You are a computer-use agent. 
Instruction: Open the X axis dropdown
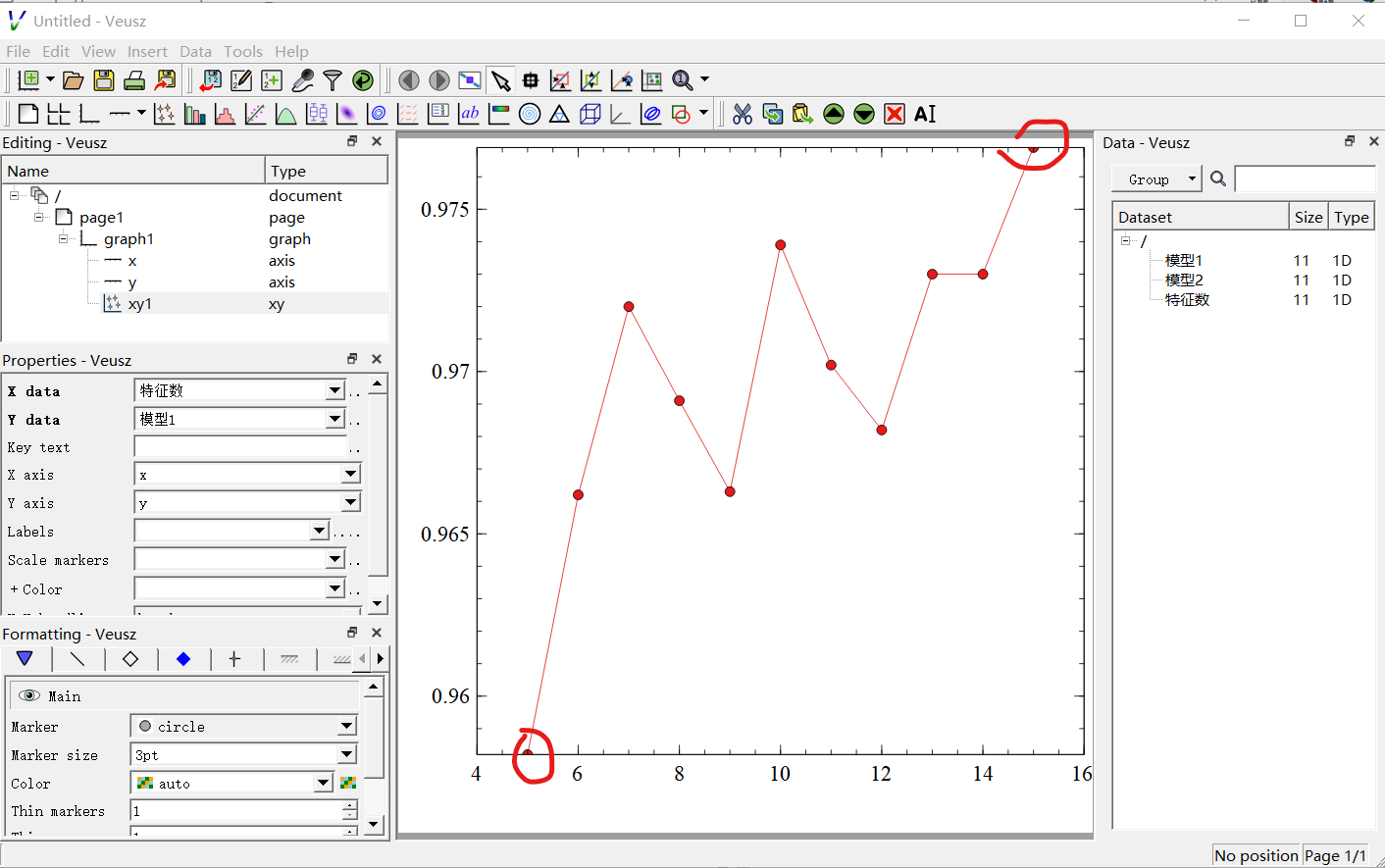(x=350, y=475)
